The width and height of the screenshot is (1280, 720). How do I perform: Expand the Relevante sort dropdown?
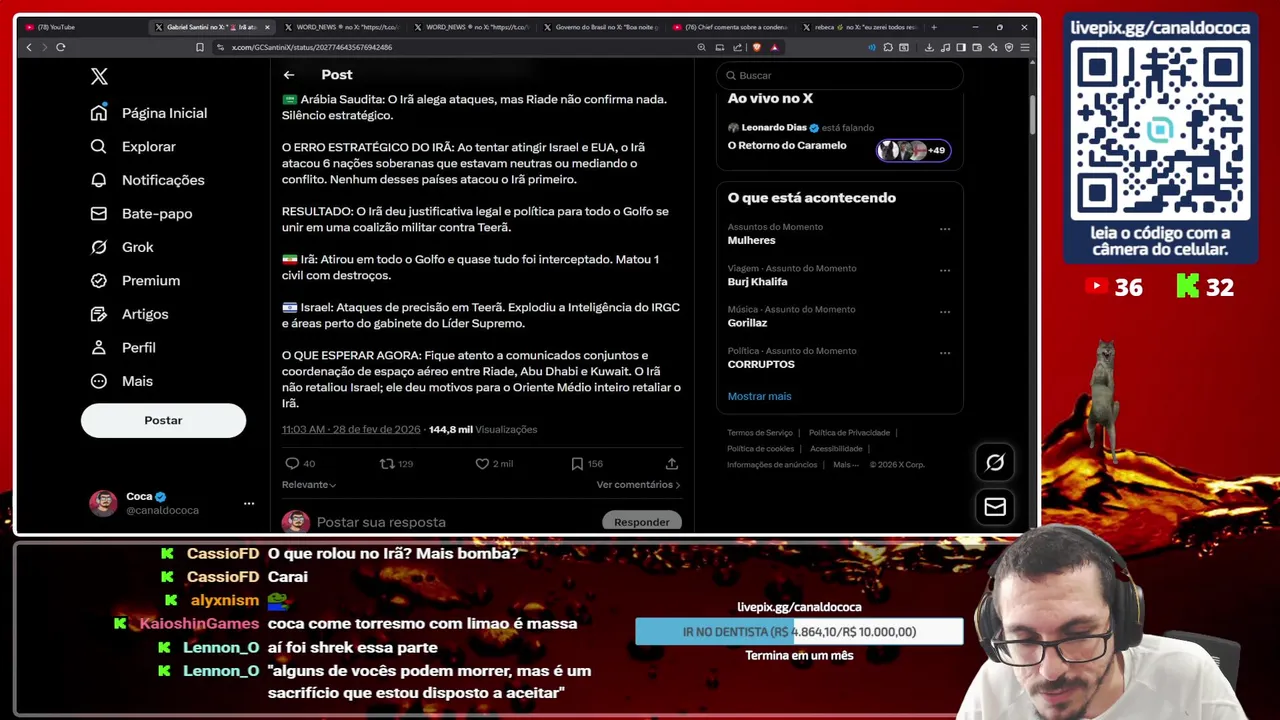309,484
